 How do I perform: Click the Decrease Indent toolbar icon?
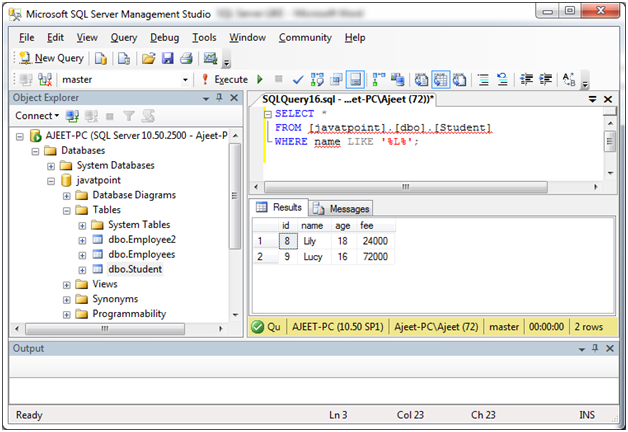[x=526, y=79]
